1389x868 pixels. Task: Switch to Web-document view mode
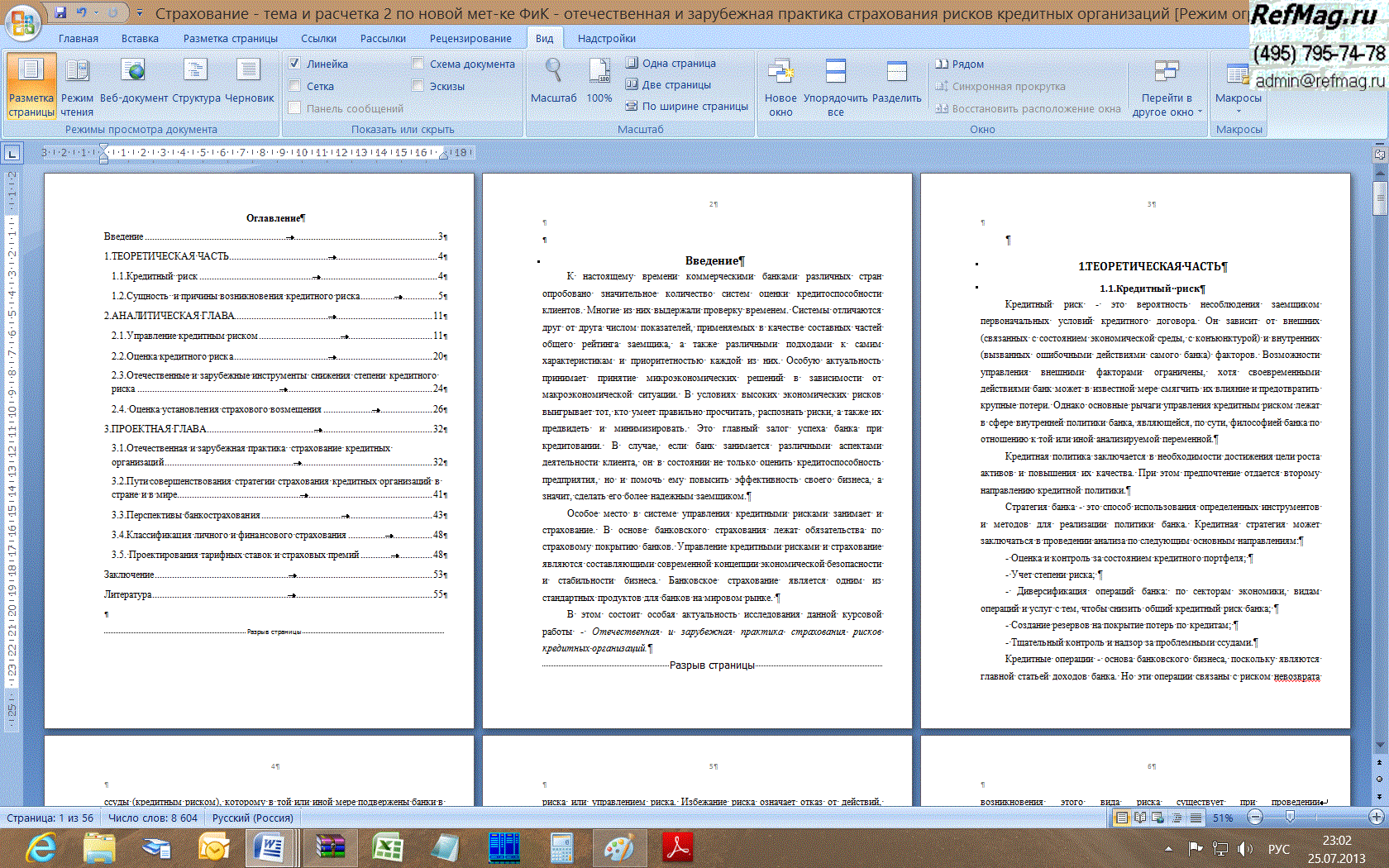[x=132, y=81]
